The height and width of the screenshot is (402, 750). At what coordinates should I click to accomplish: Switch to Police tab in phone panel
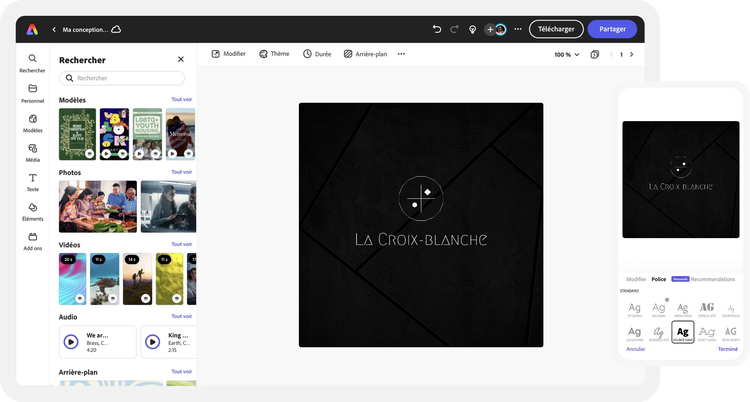point(659,279)
